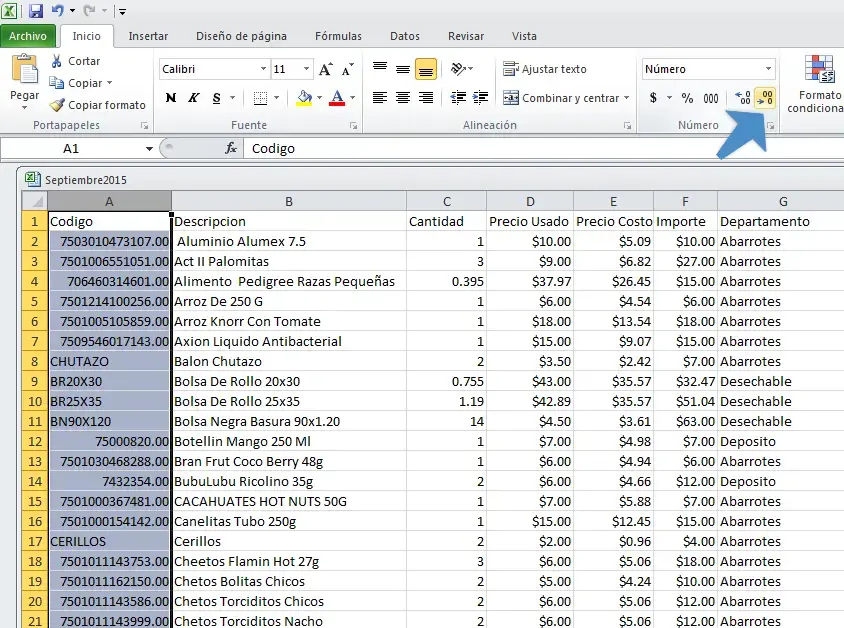844x628 pixels.
Task: Toggle italic (K) formatting
Action: coord(193,98)
